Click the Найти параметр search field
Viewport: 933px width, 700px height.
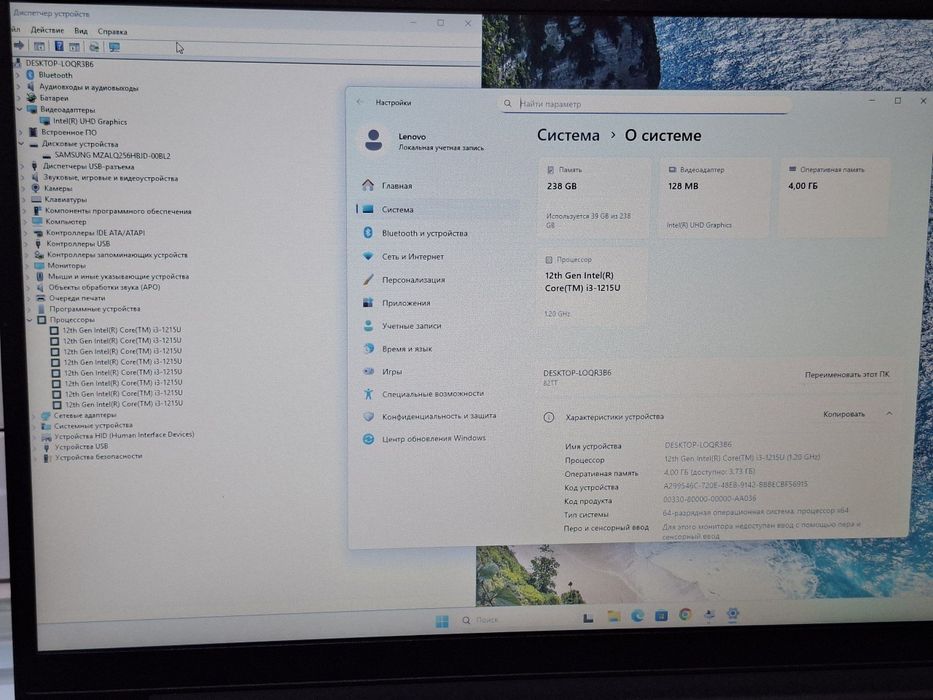646,104
